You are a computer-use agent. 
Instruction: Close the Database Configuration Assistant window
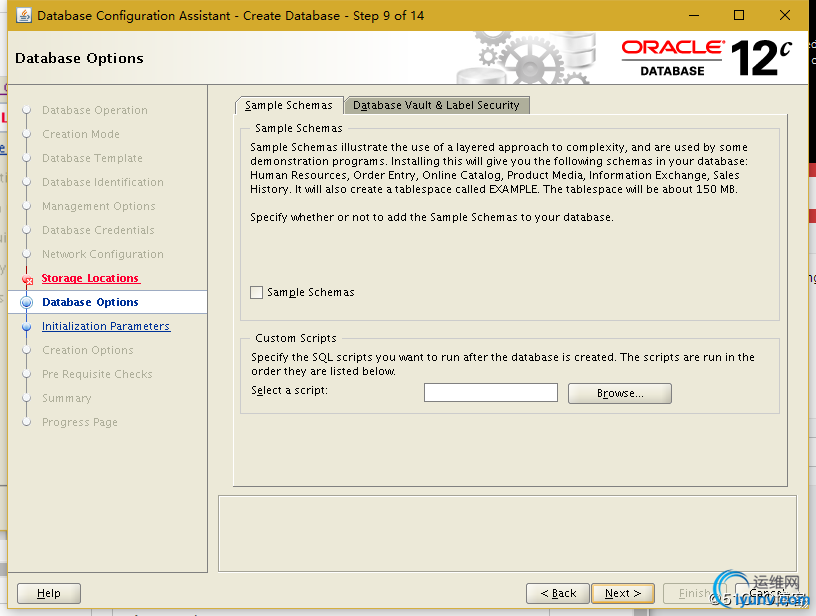coord(785,15)
